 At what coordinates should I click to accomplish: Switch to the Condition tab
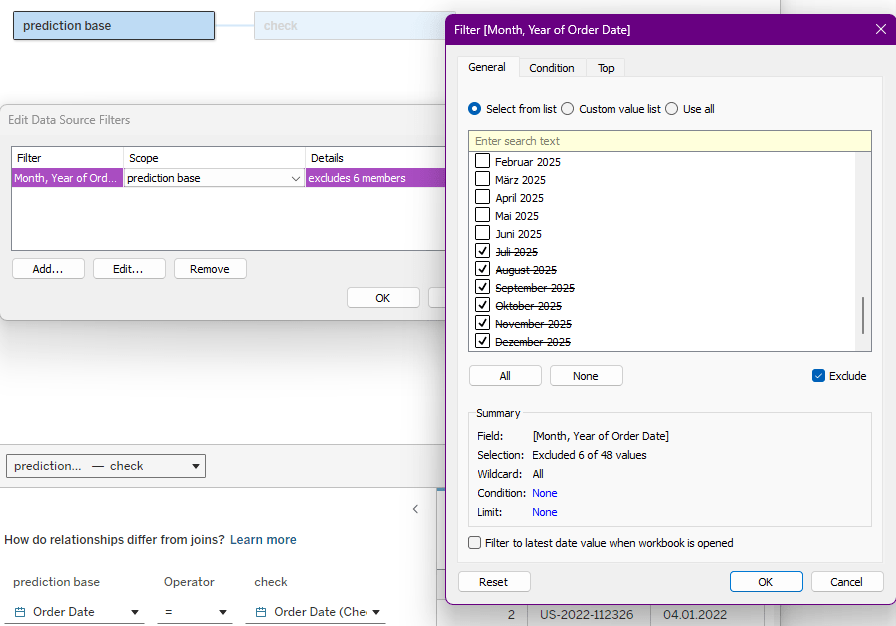pyautogui.click(x=551, y=67)
